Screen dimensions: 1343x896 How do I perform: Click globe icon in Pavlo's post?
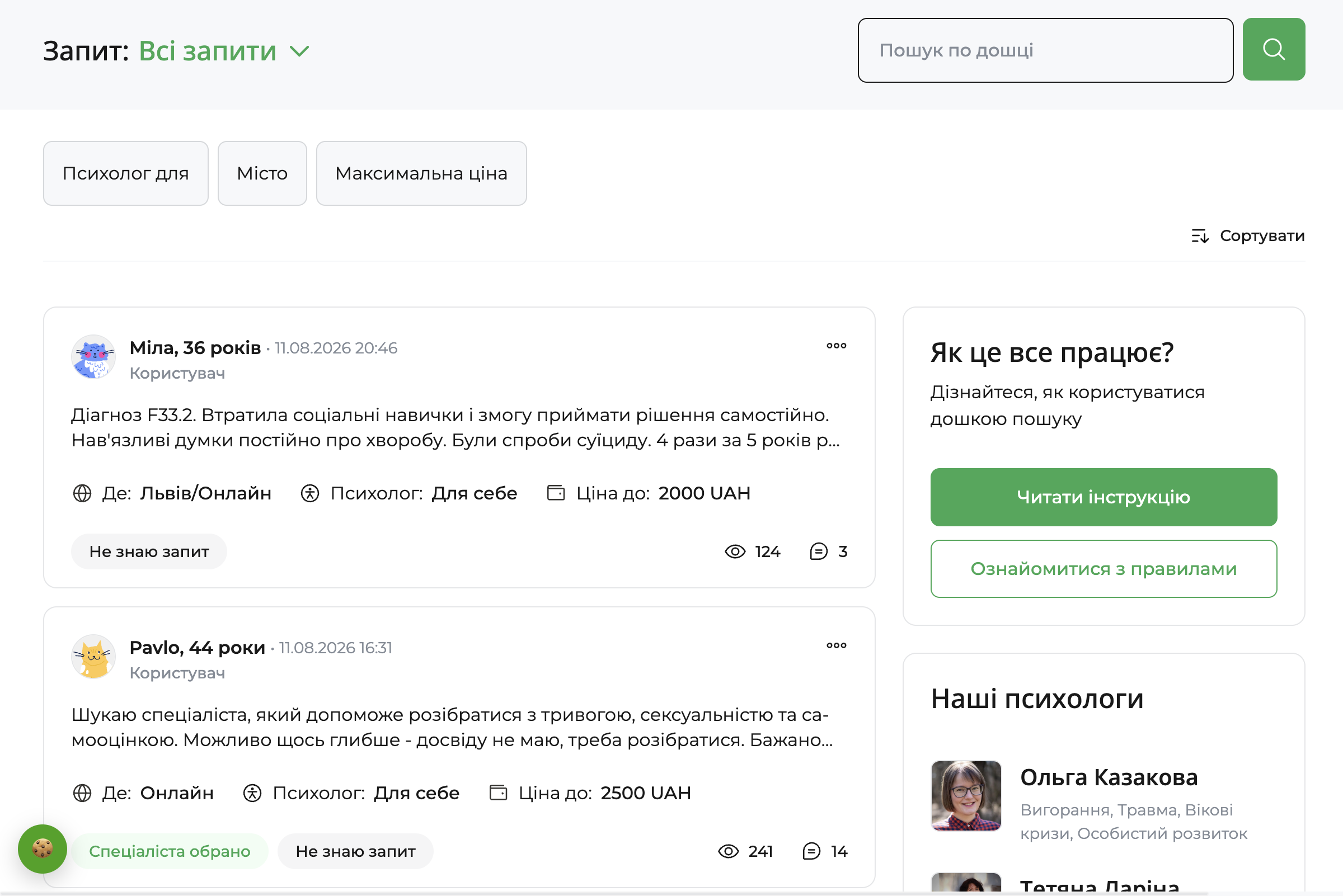click(x=82, y=793)
